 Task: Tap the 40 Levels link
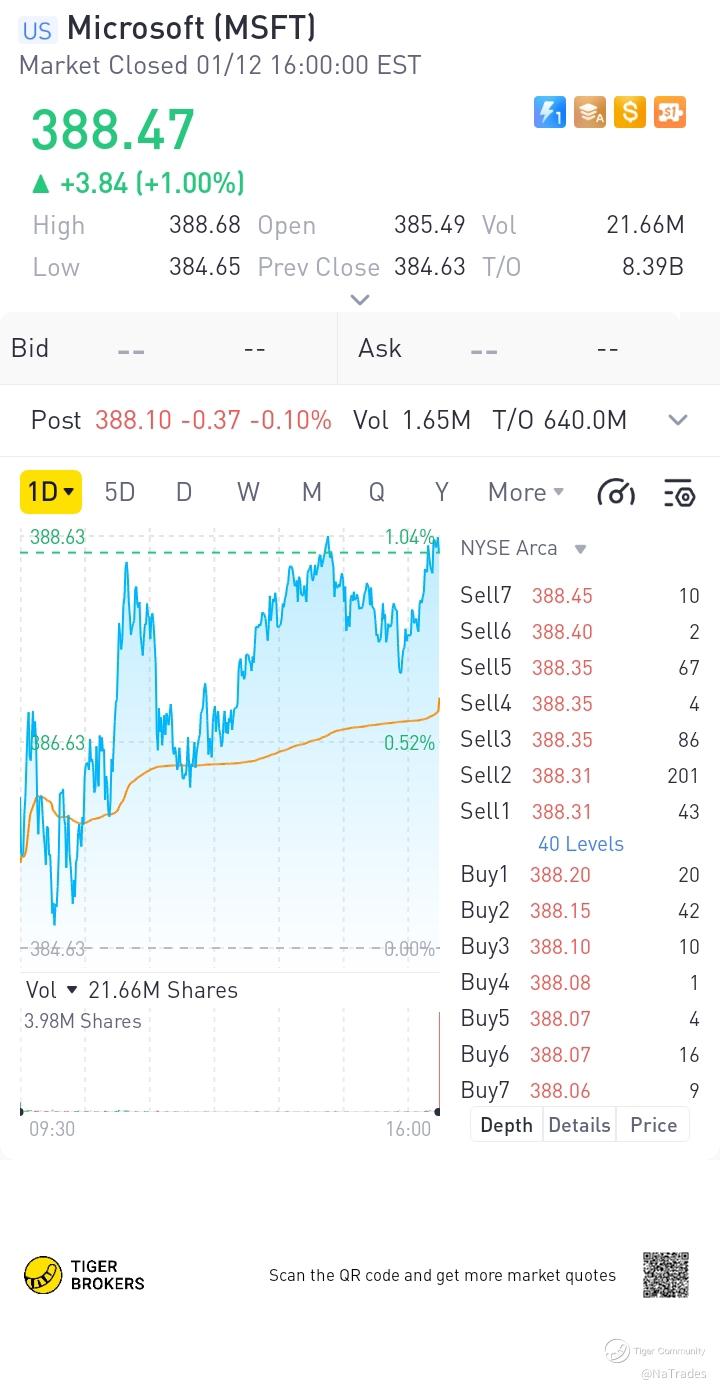point(580,844)
